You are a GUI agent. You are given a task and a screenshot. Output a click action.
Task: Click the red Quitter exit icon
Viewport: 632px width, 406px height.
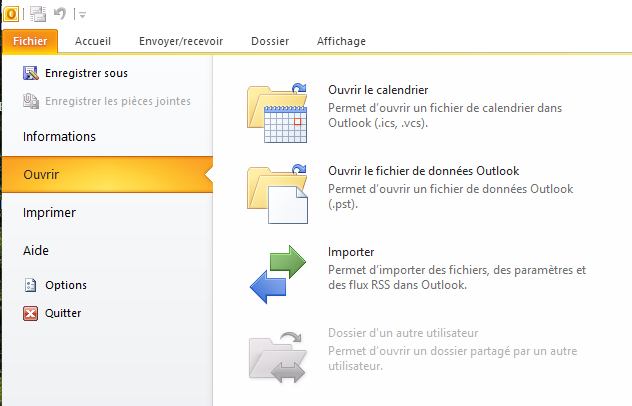pyautogui.click(x=30, y=313)
